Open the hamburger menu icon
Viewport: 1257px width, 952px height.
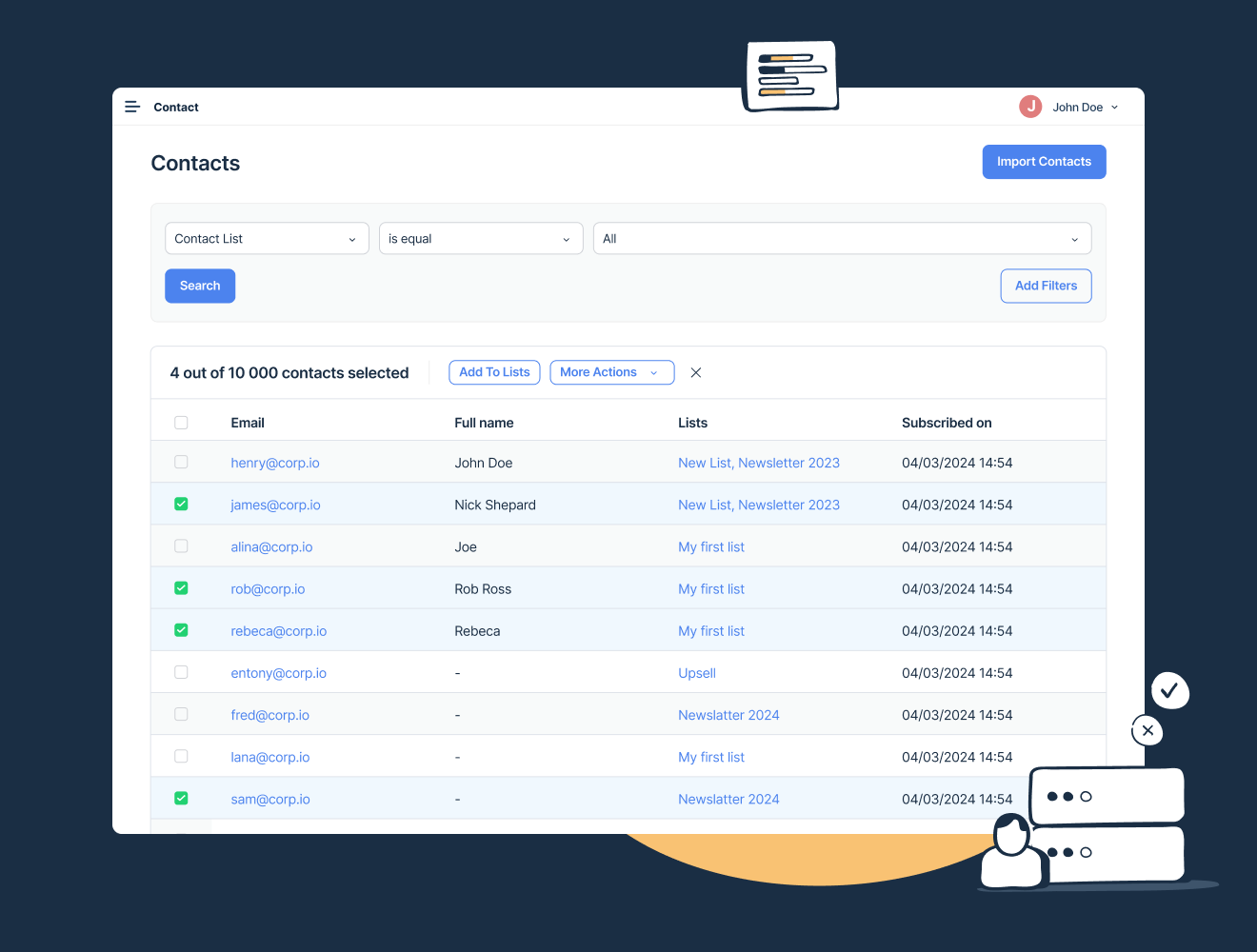132,107
